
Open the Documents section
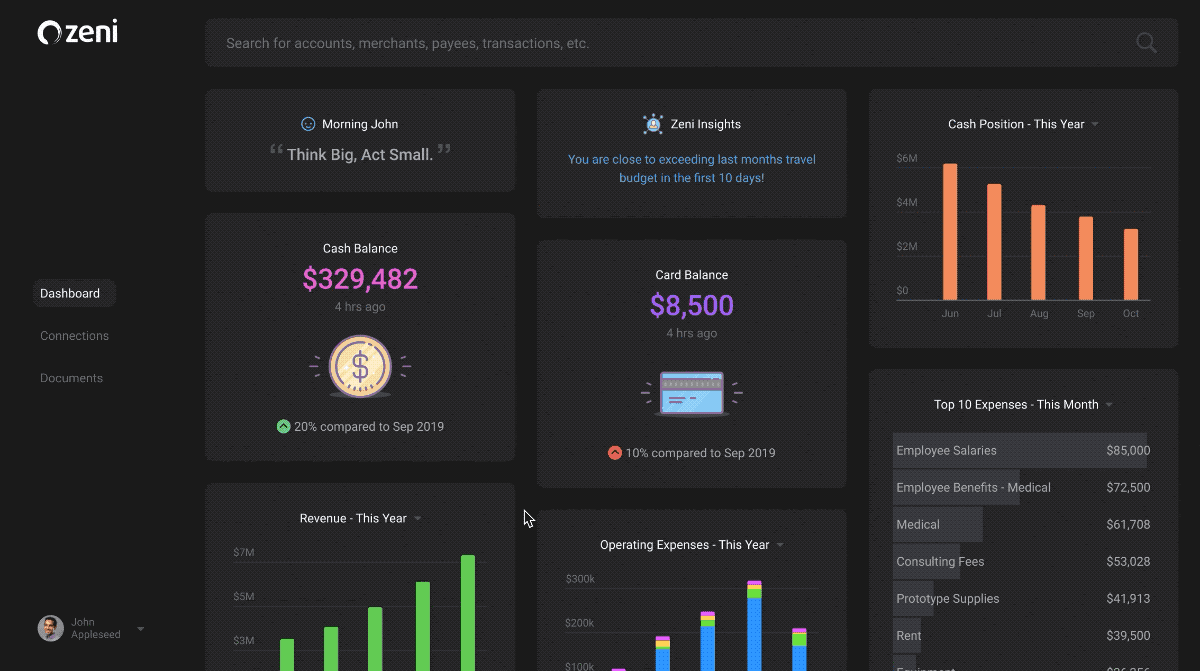point(71,378)
